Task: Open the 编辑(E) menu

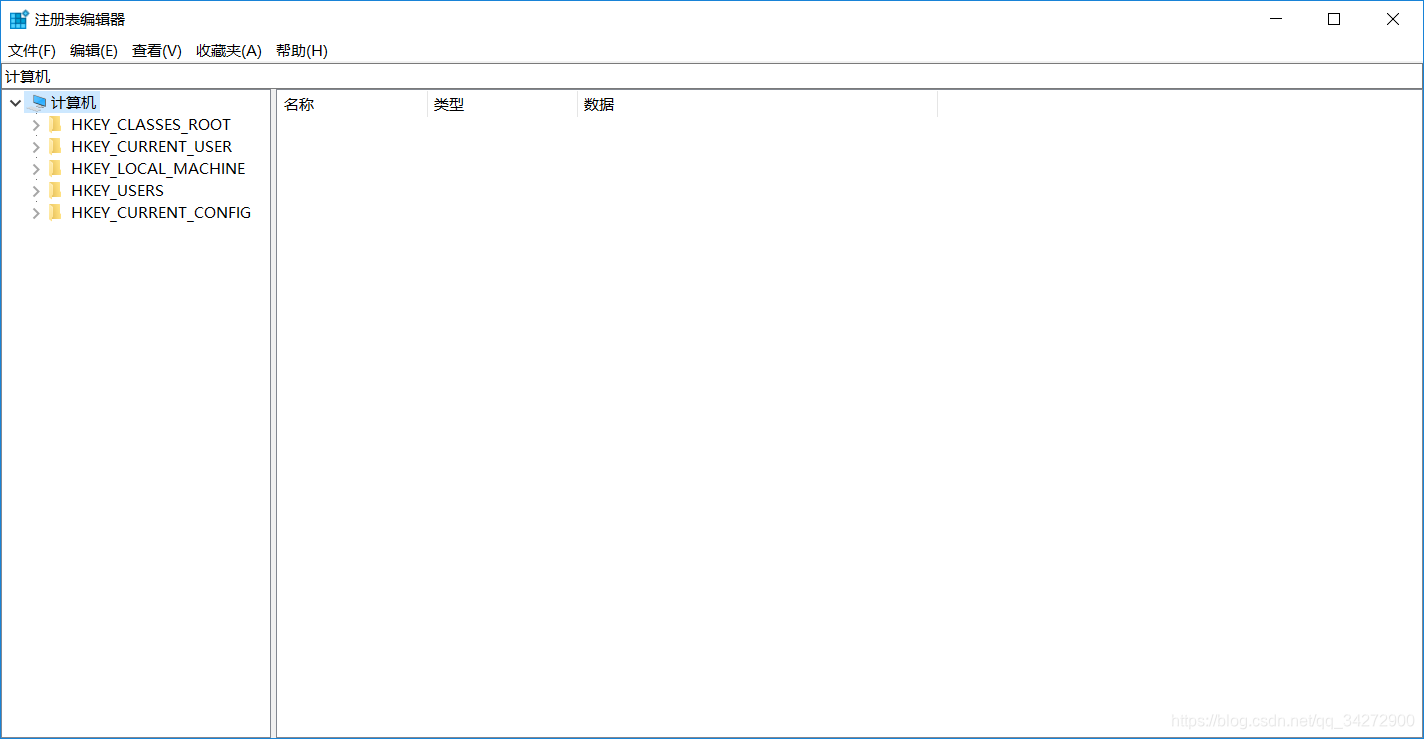Action: pos(94,51)
